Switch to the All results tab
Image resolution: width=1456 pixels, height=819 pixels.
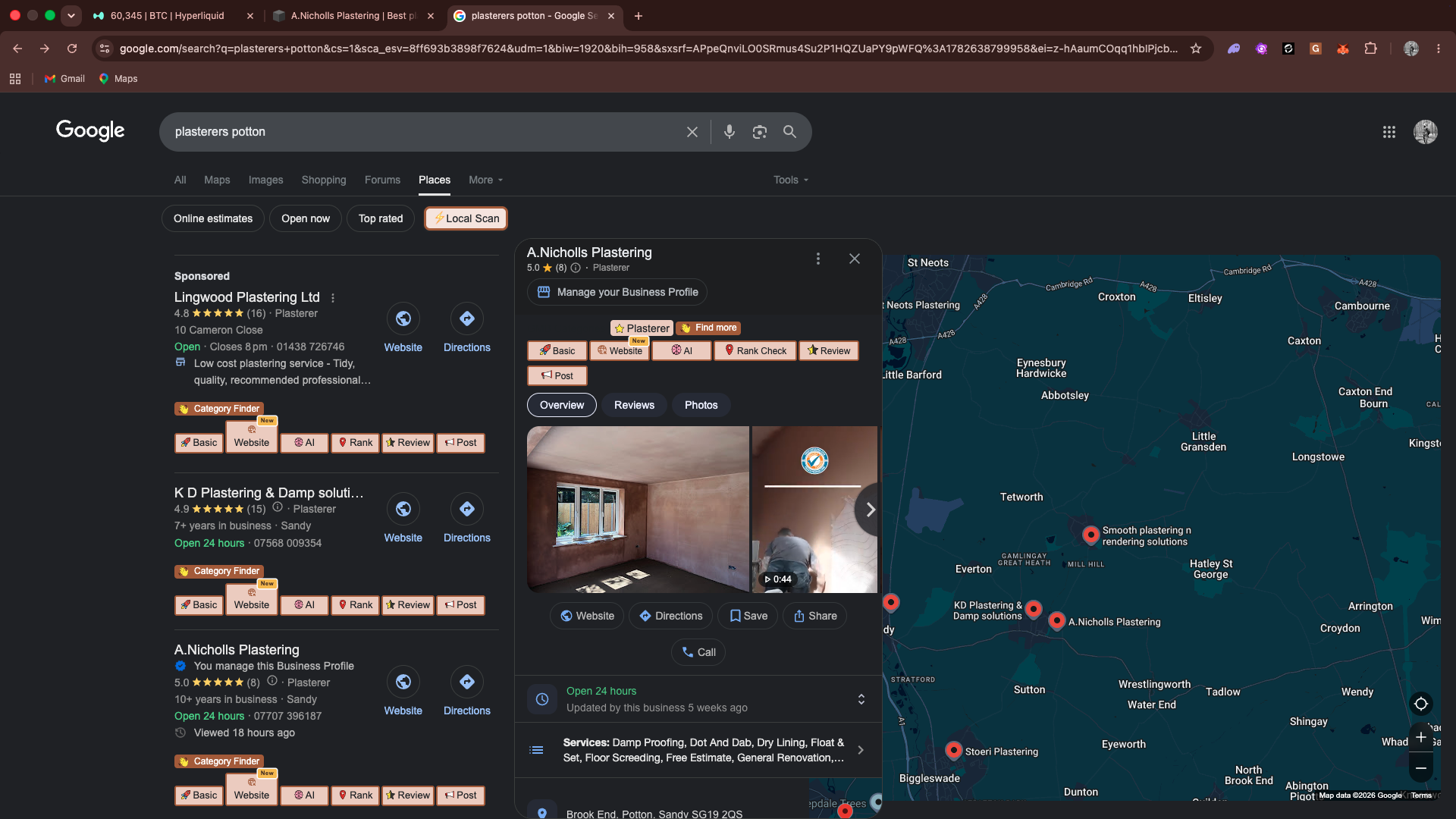tap(180, 180)
